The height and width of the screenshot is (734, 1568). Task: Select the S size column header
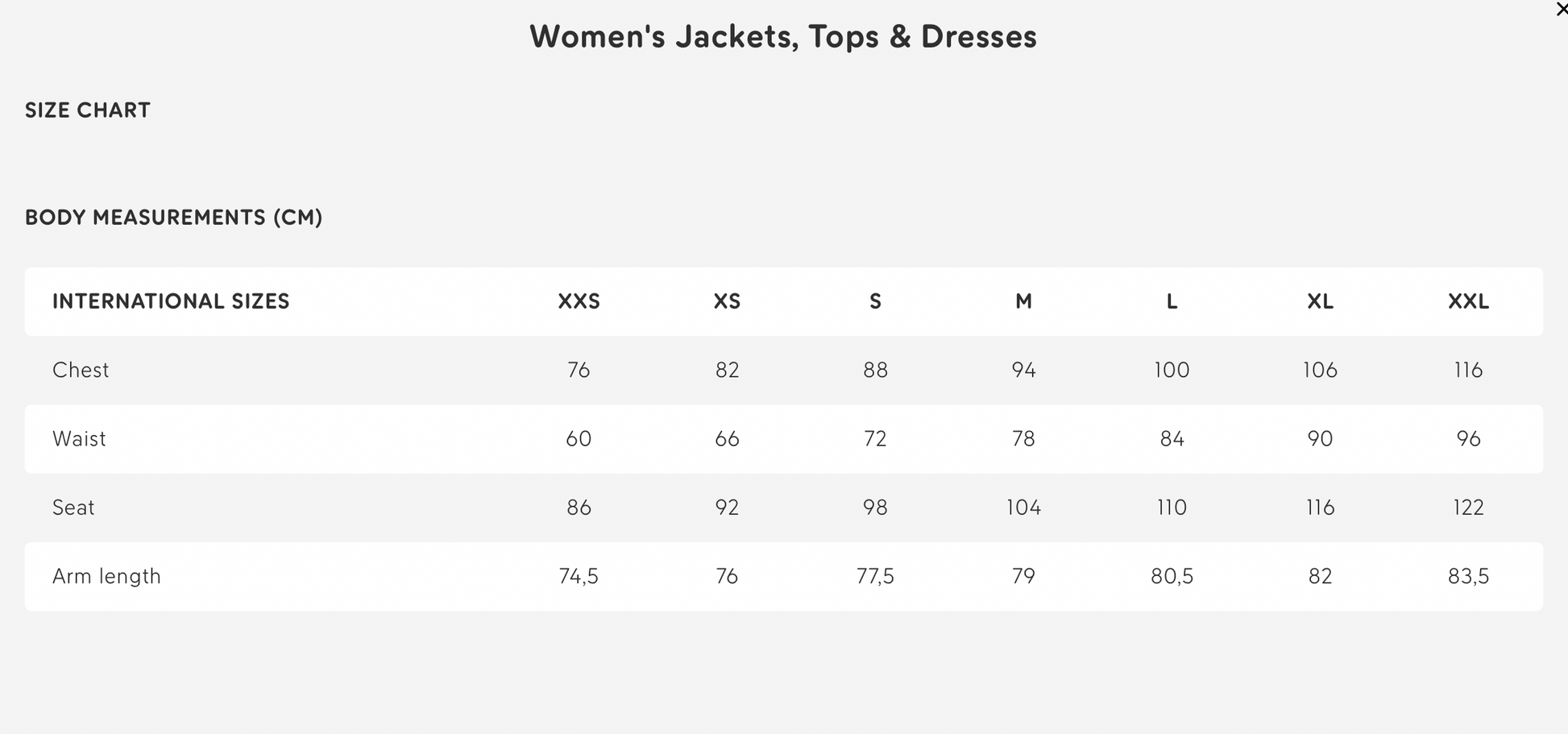[x=875, y=301]
